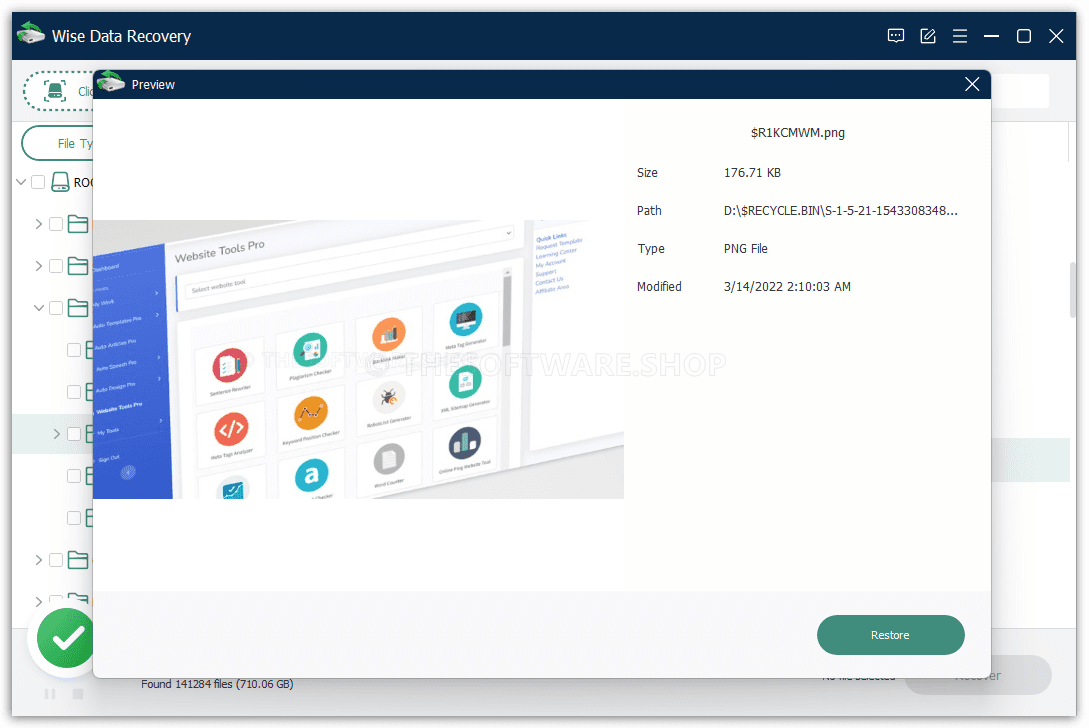Screen dimensions: 1089x728
Task: Expand the first folder under ROOT drive
Action: (x=39, y=224)
